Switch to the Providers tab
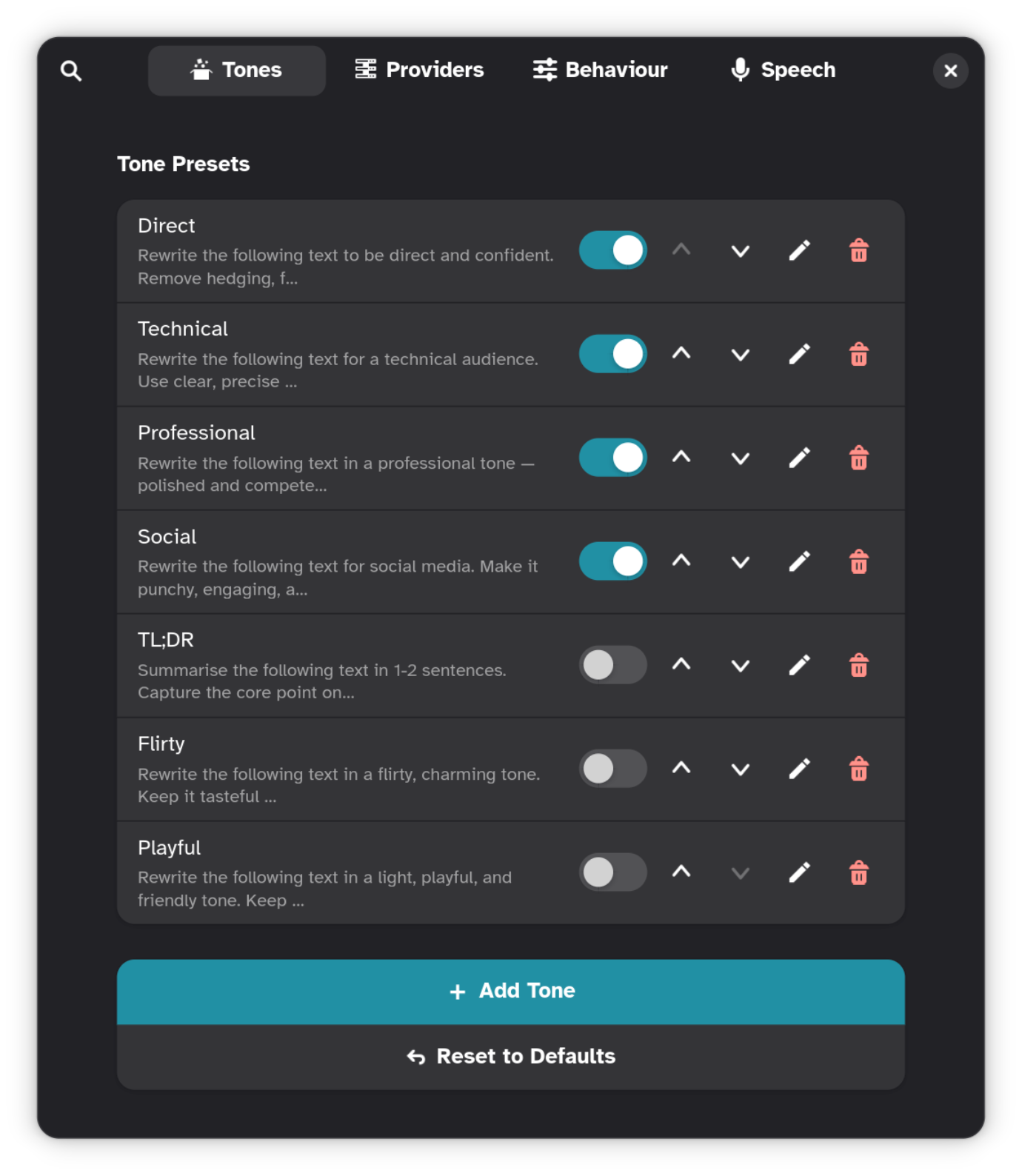 click(x=418, y=70)
